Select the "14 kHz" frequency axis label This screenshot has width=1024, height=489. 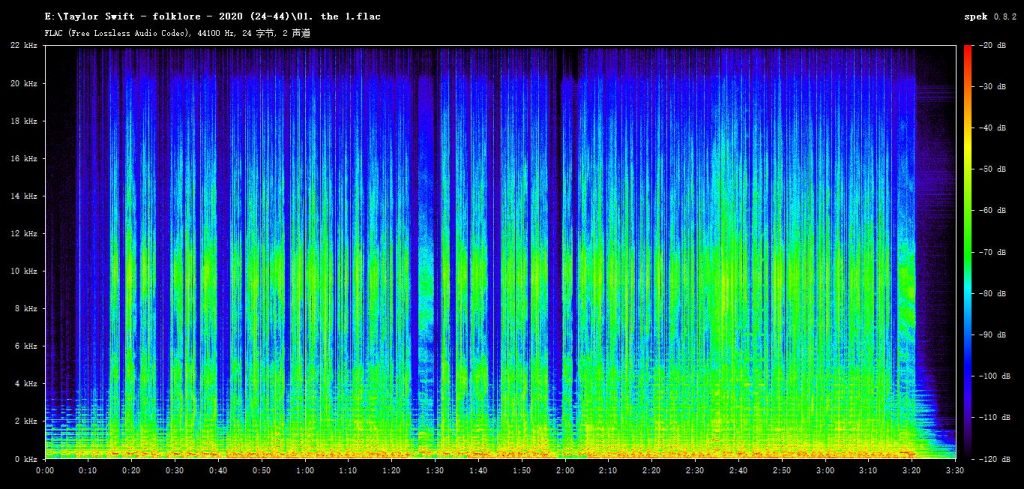tap(25, 196)
